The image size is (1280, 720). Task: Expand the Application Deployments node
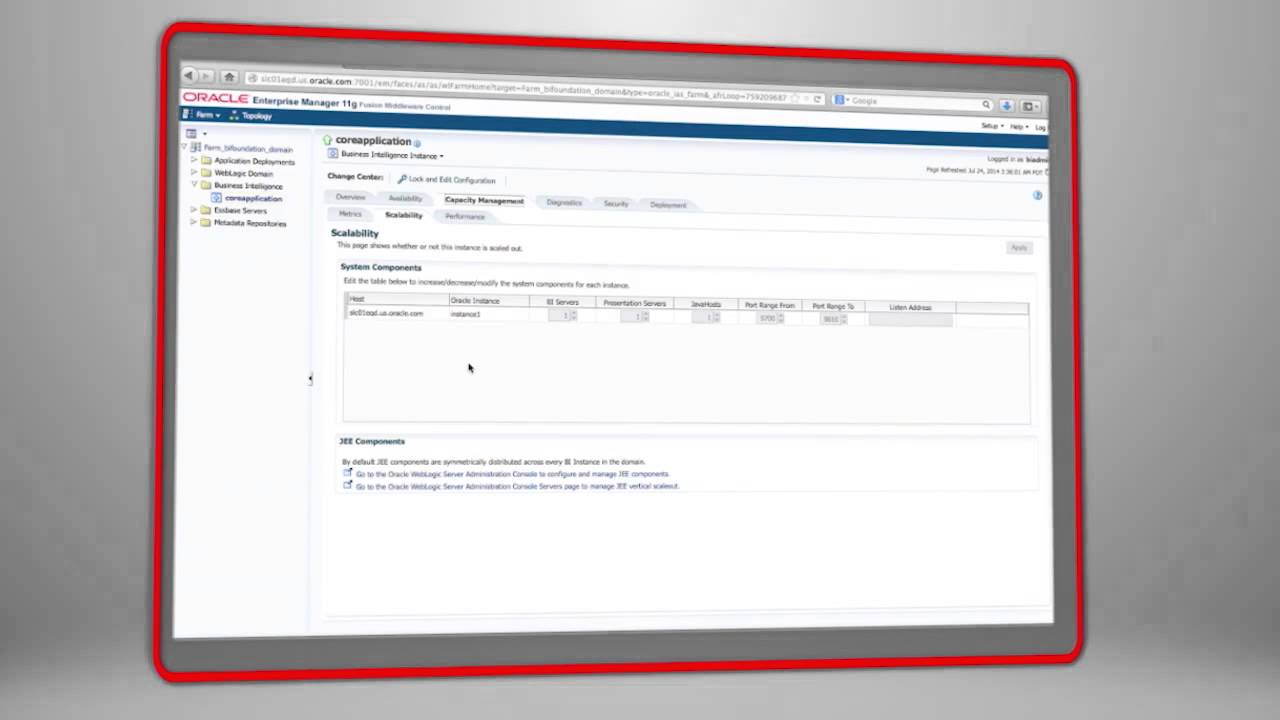point(195,160)
